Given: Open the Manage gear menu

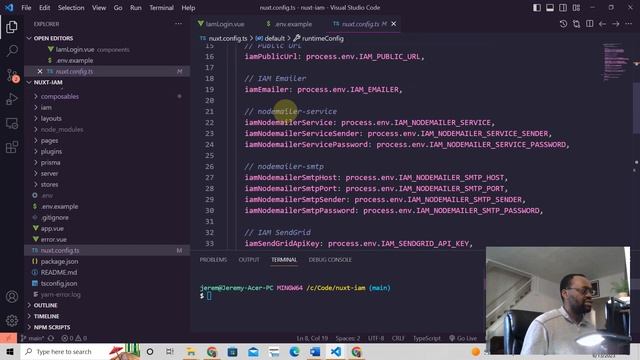Looking at the screenshot, I should coord(12,321).
